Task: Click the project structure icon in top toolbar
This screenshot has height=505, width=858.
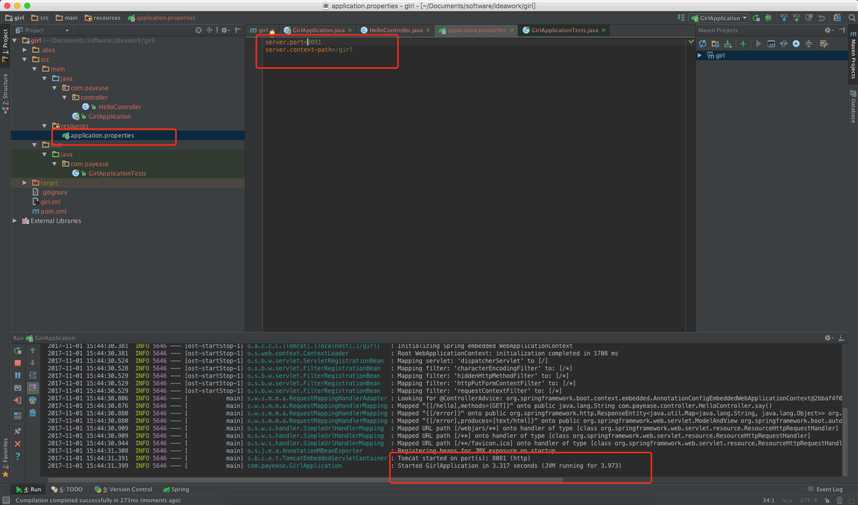Action: [837, 18]
